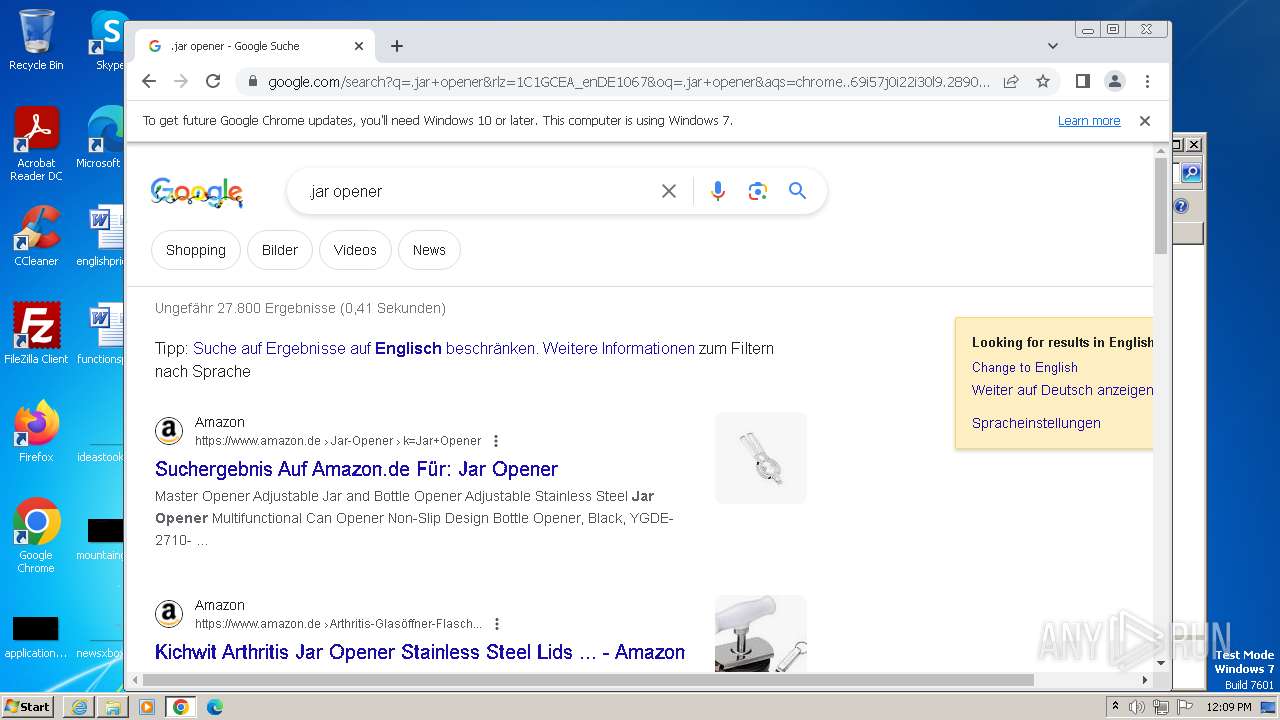Switch to Shopping results tab
This screenshot has height=720, width=1280.
[196, 250]
